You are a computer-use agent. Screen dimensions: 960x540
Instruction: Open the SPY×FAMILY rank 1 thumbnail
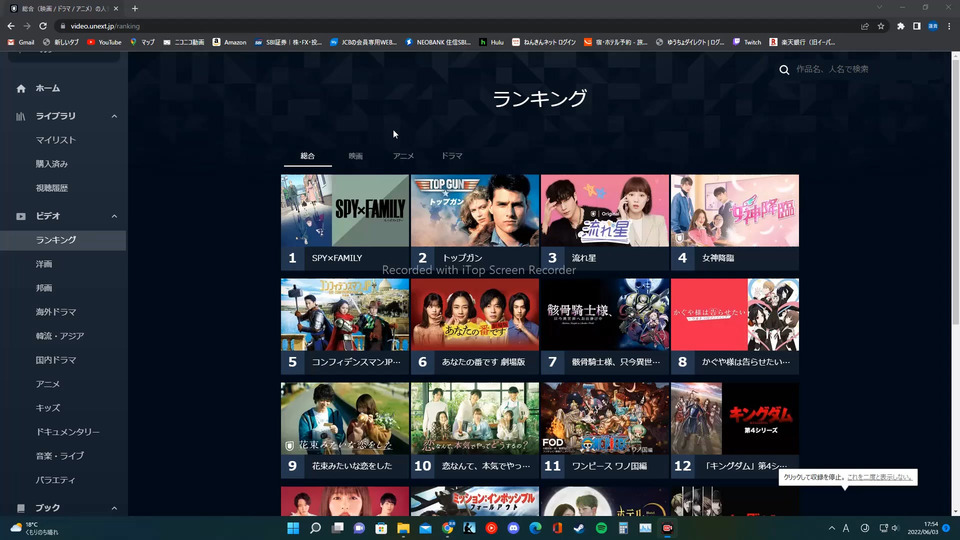(x=345, y=211)
